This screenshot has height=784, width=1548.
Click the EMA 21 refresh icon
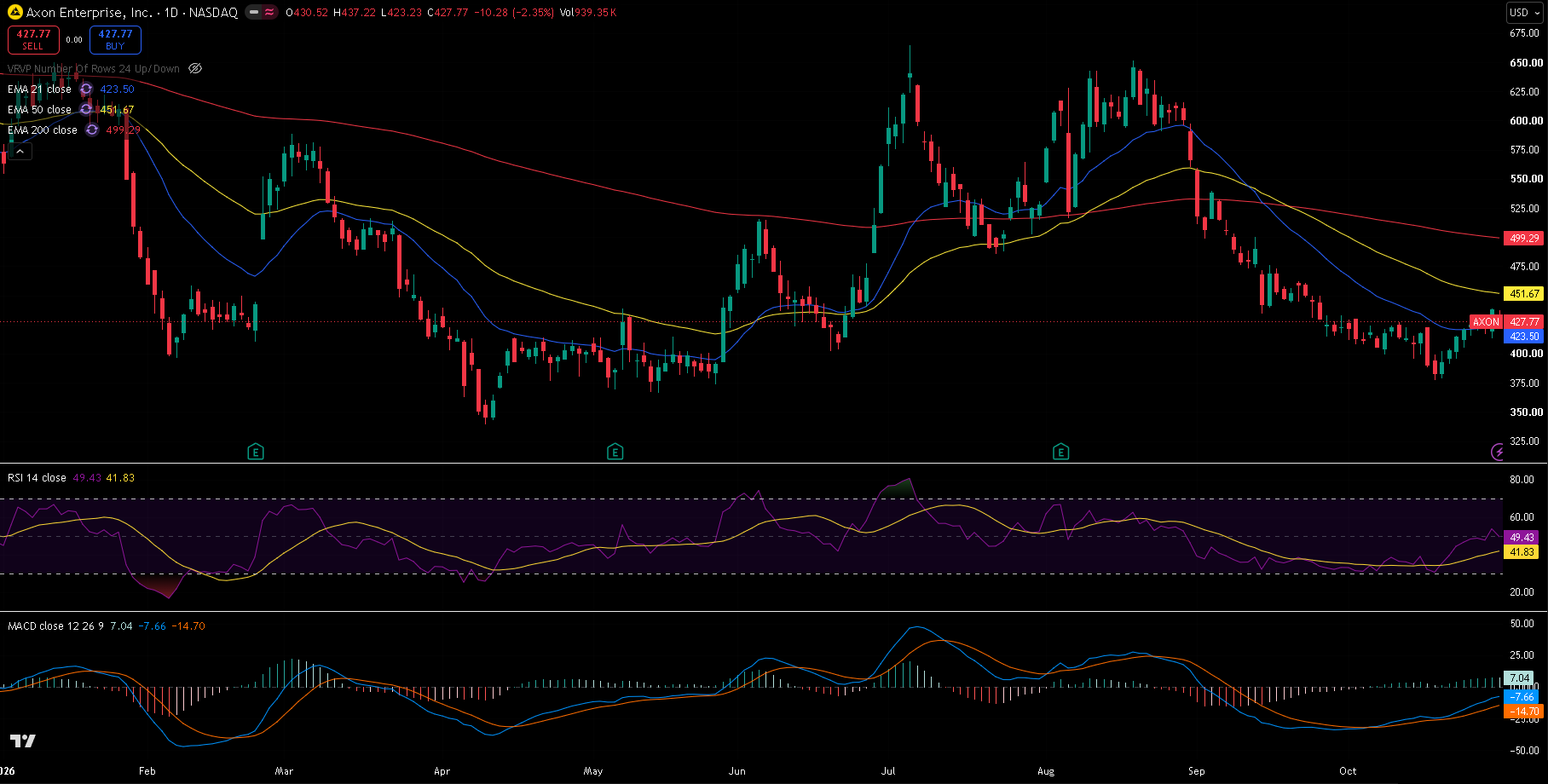pyautogui.click(x=86, y=89)
